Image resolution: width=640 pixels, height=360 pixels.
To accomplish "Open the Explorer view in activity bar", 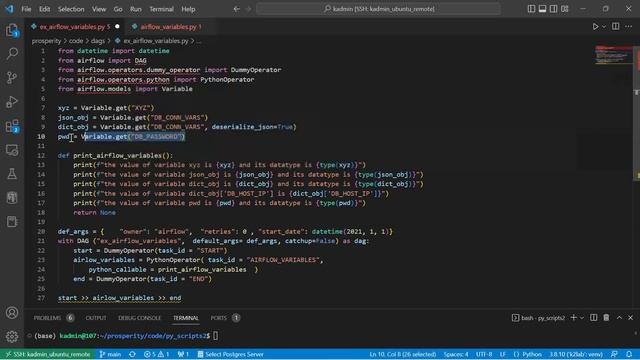I will pos(12,30).
